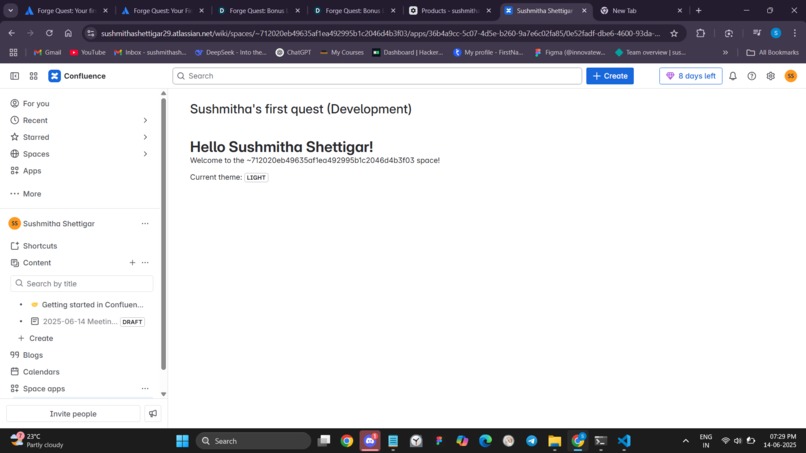Click the Confluence search field
This screenshot has width=806, height=453.
point(377,76)
